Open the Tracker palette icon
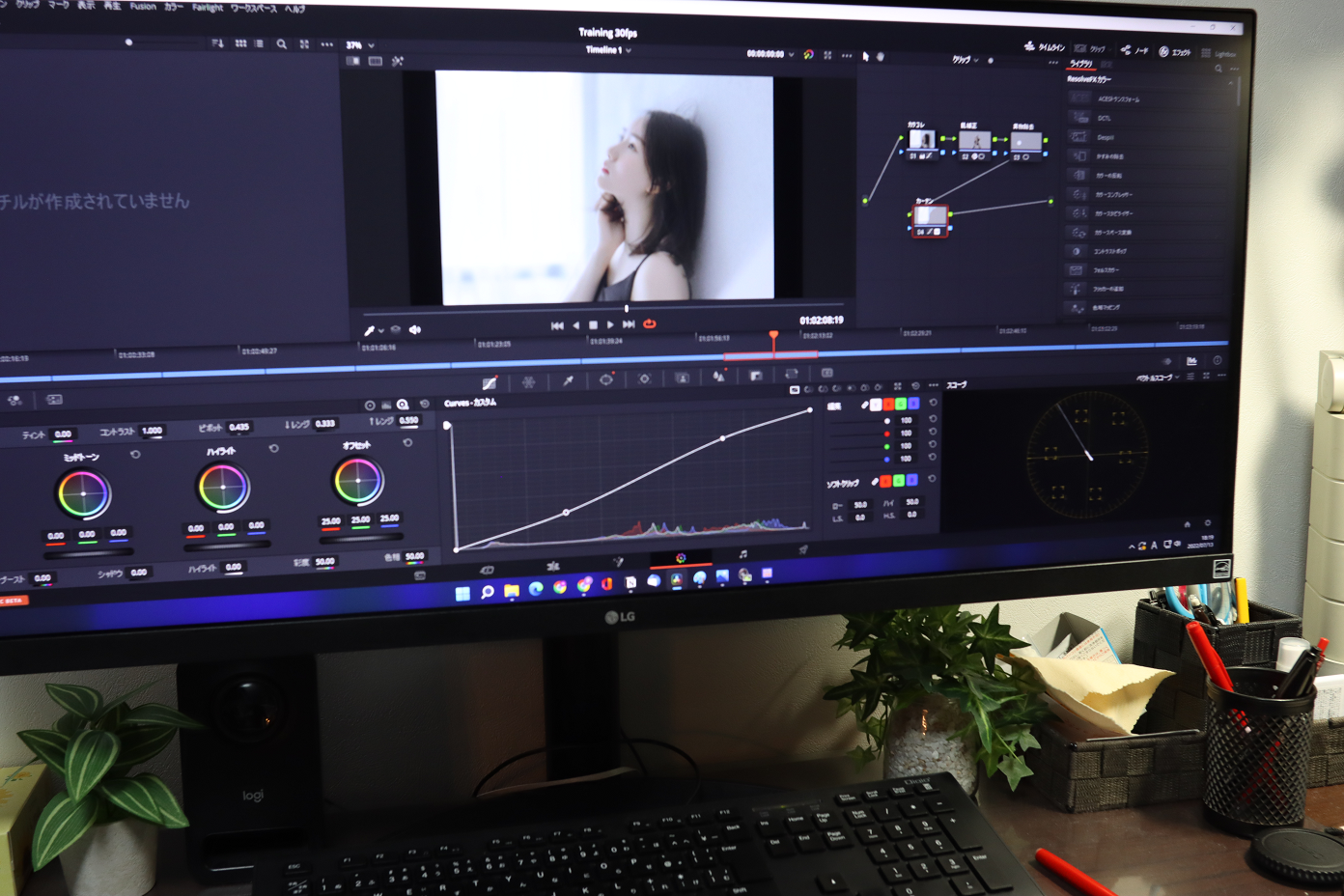This screenshot has height=896, width=1344. tap(644, 378)
